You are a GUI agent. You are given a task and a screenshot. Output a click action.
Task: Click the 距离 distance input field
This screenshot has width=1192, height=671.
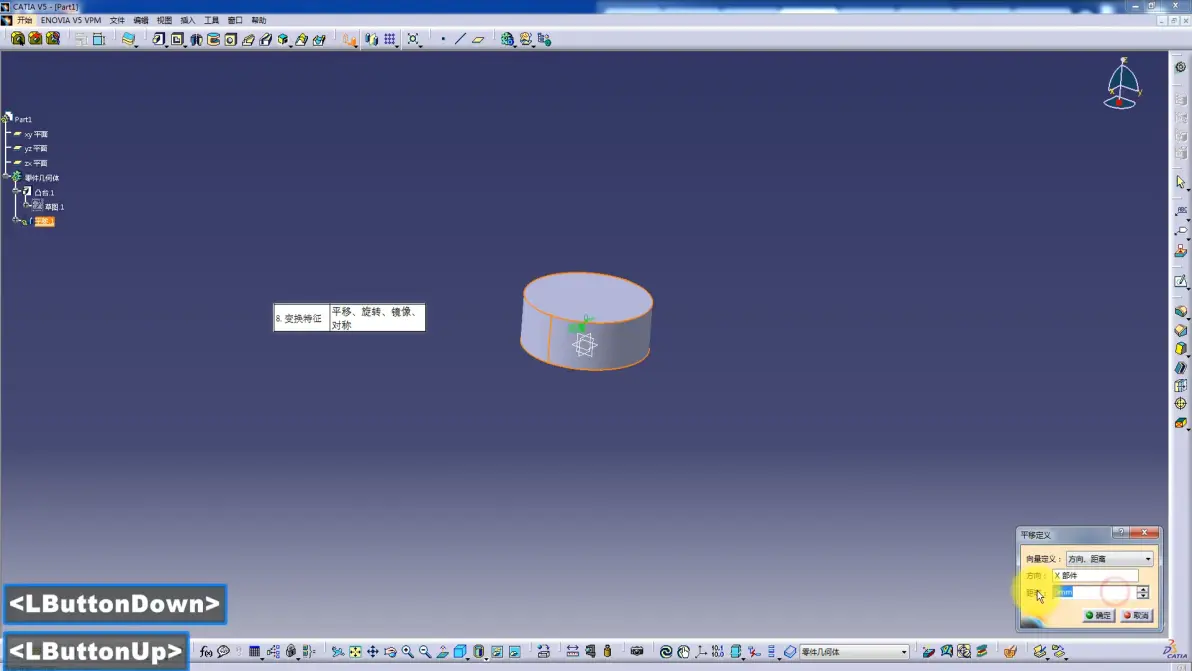click(1094, 592)
